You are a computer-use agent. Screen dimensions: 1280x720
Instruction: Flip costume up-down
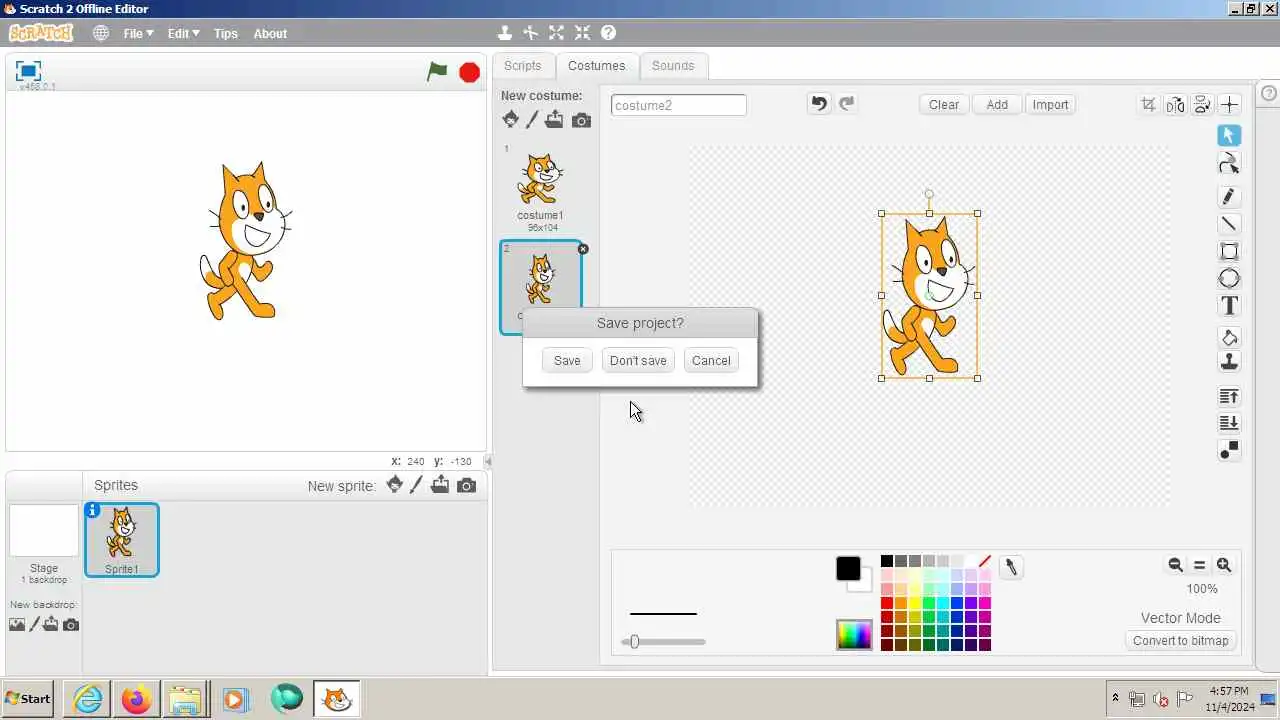coord(1202,104)
